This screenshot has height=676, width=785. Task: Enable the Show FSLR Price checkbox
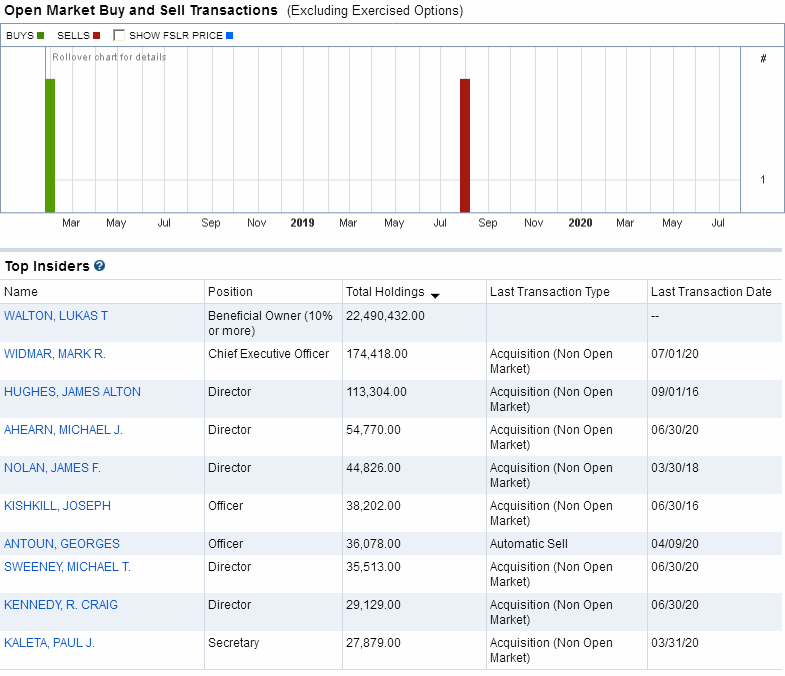119,35
